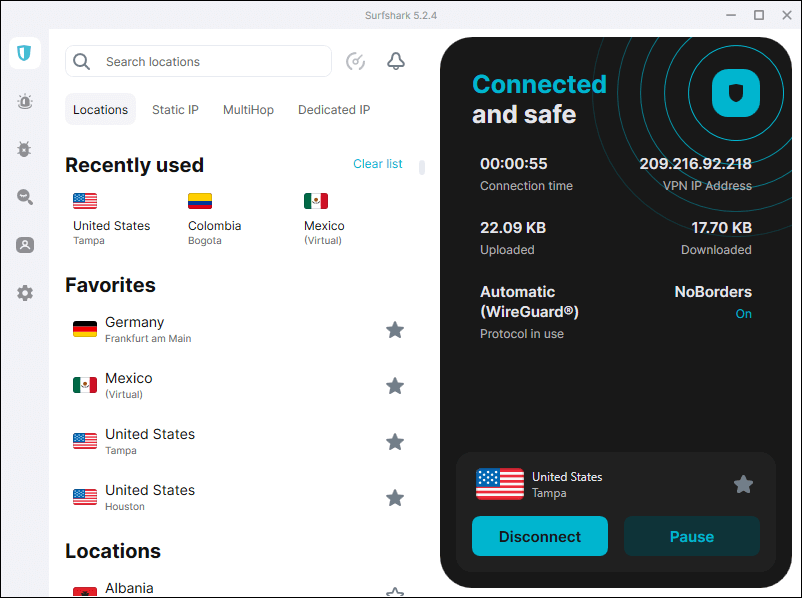Switch to the MultiHop tab
This screenshot has width=802, height=598.
pos(248,109)
